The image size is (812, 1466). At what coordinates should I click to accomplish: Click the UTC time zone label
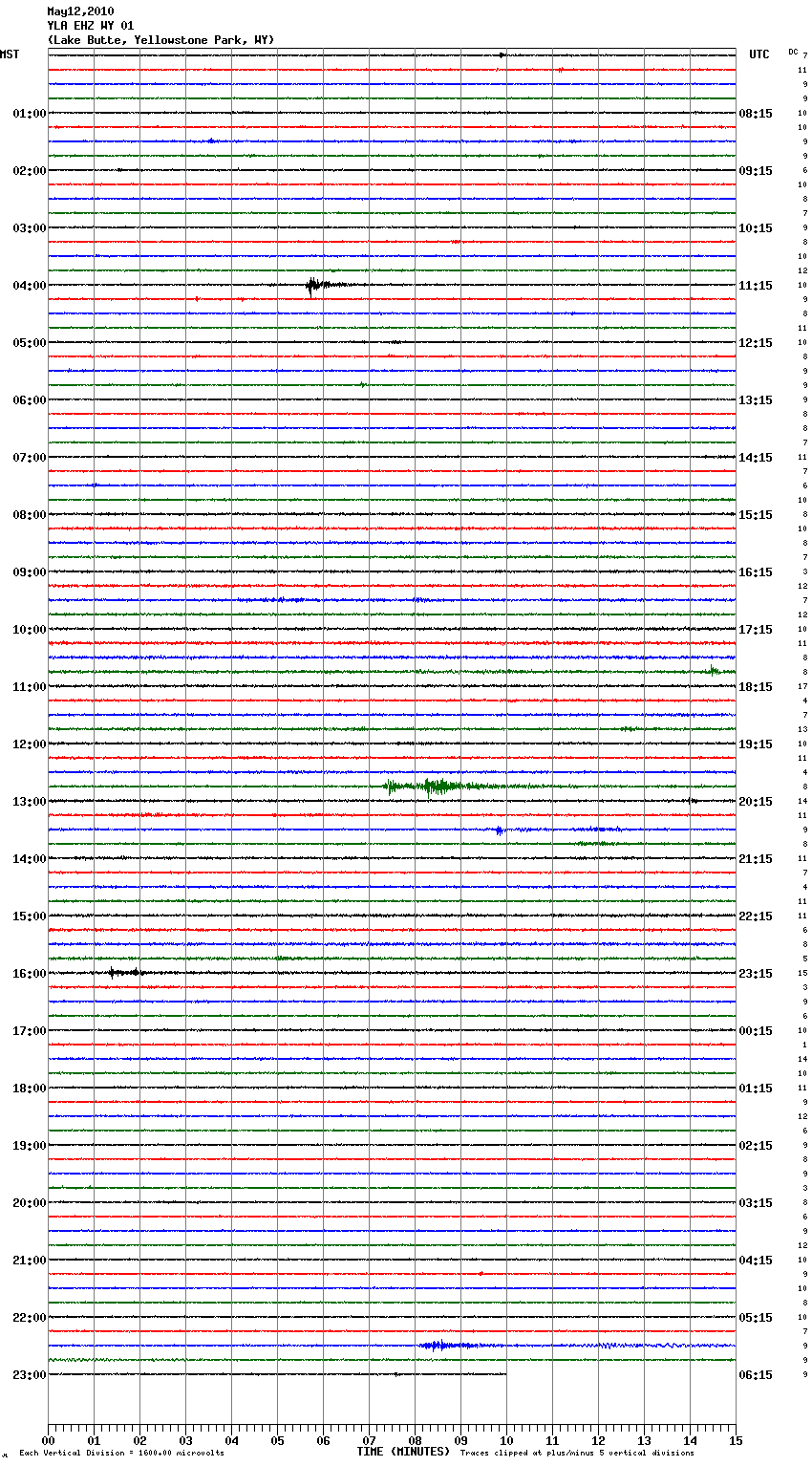pyautogui.click(x=759, y=54)
